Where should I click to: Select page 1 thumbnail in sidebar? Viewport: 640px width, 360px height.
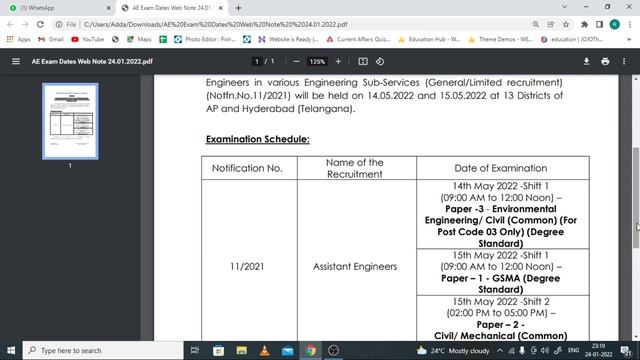tap(70, 121)
